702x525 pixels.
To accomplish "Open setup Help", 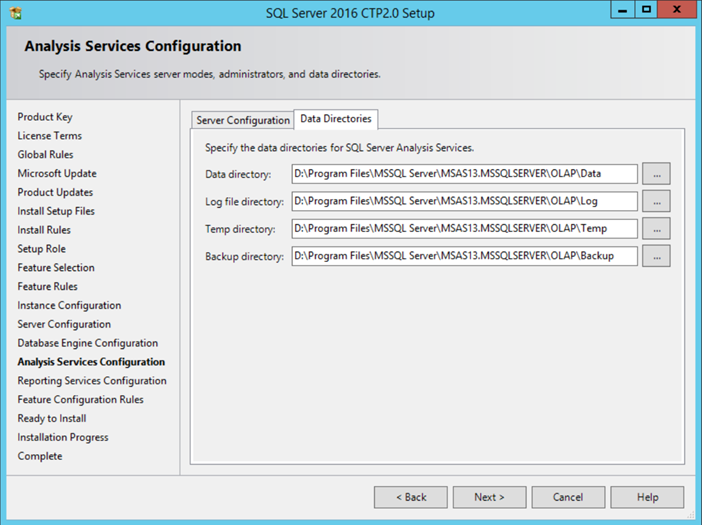I will (647, 497).
